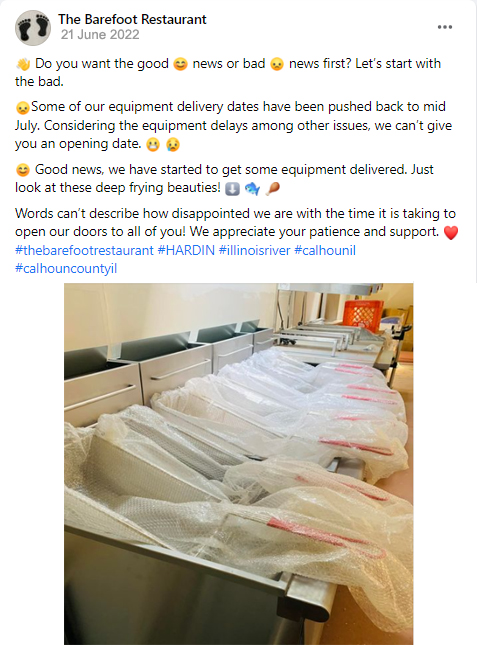Click the sad emoji before 'Some of our equipment'
Screen dimensions: 477x647
coord(23,108)
